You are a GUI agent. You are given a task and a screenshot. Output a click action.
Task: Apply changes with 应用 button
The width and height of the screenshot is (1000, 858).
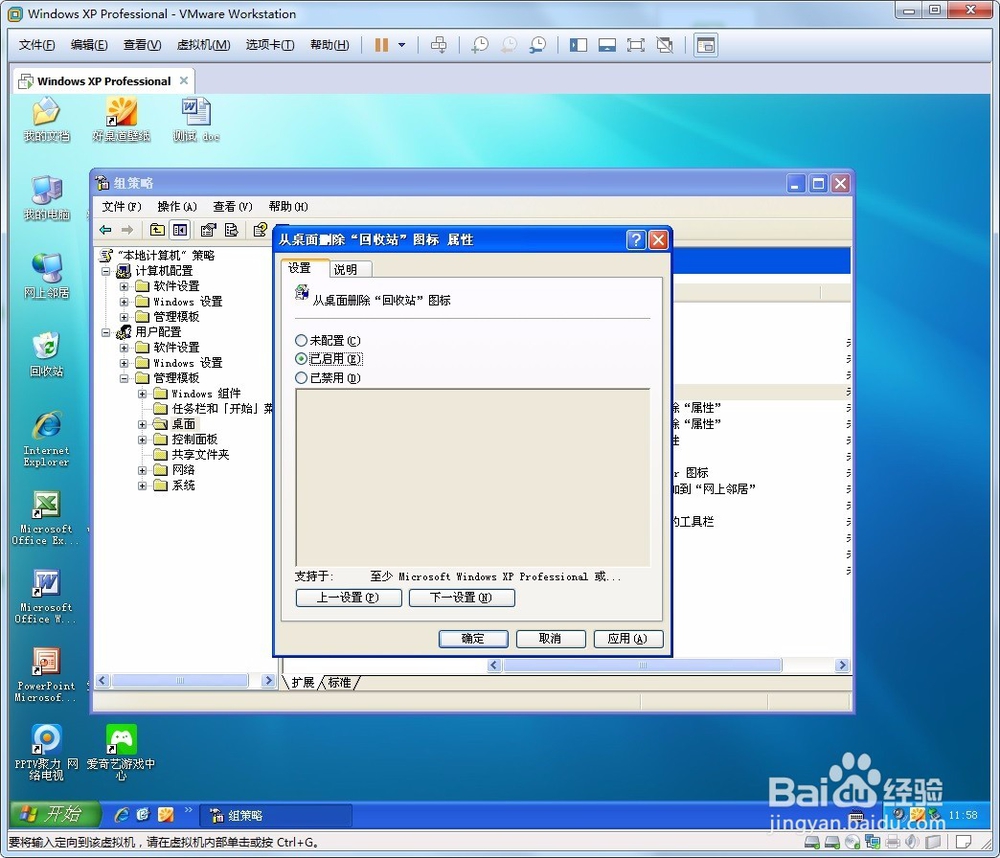click(628, 639)
